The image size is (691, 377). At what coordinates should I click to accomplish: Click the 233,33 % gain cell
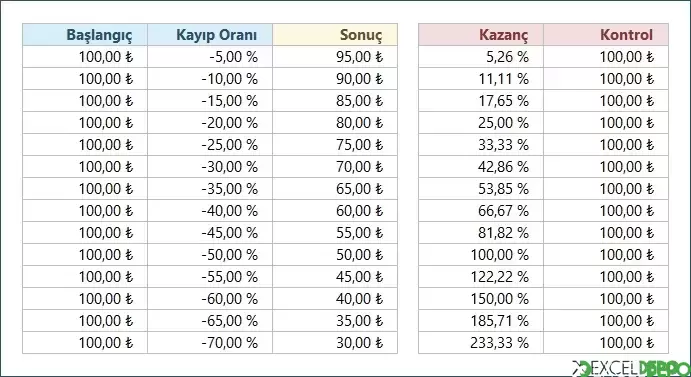481,343
